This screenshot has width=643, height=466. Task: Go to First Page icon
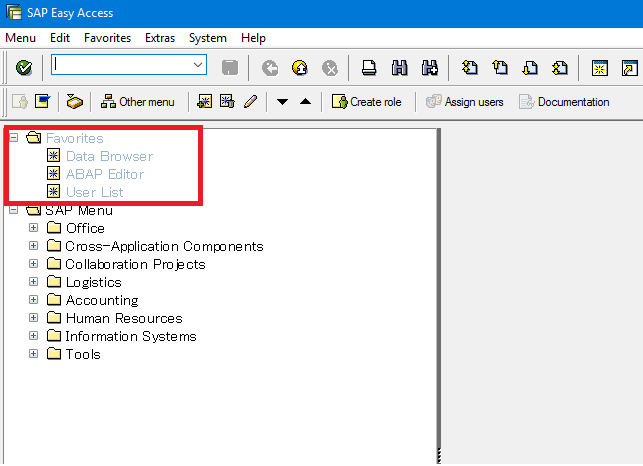pyautogui.click(x=470, y=67)
